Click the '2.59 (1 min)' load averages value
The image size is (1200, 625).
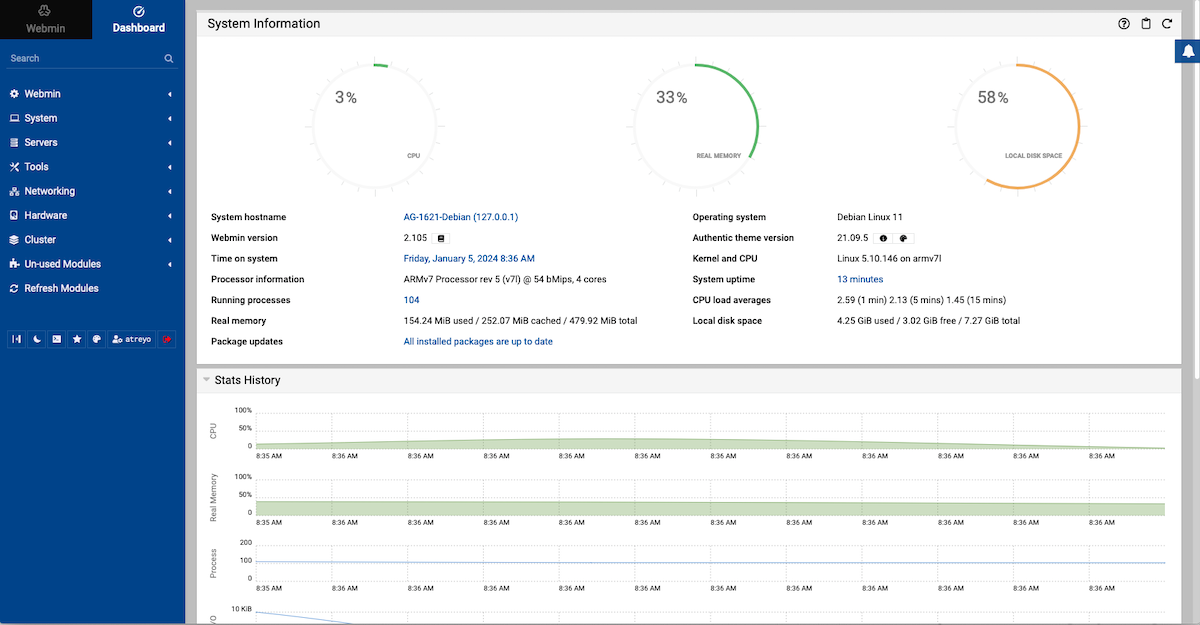tap(921, 300)
